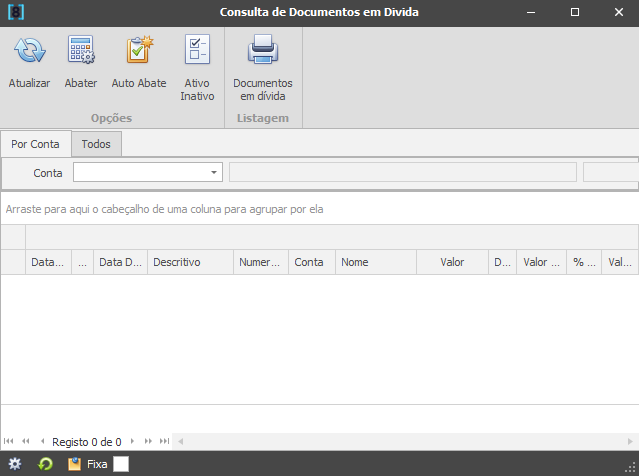Print Documentos em dívida listing
The height and width of the screenshot is (476, 639).
(x=262, y=51)
